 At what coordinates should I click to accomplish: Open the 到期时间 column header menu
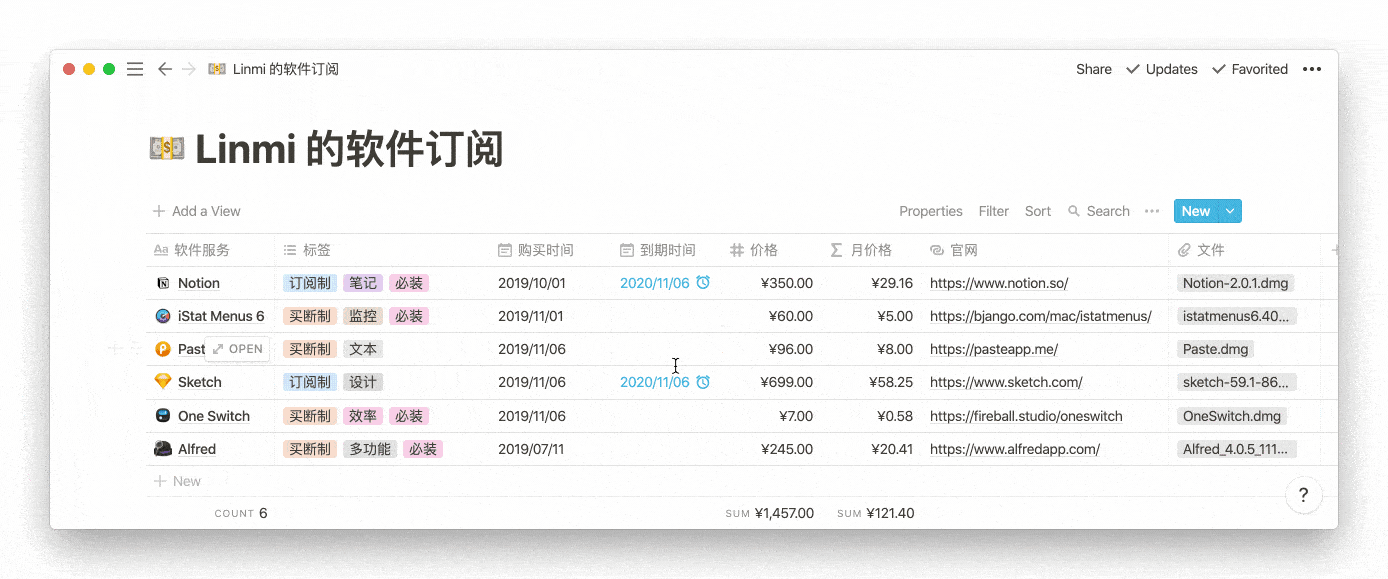coord(667,250)
